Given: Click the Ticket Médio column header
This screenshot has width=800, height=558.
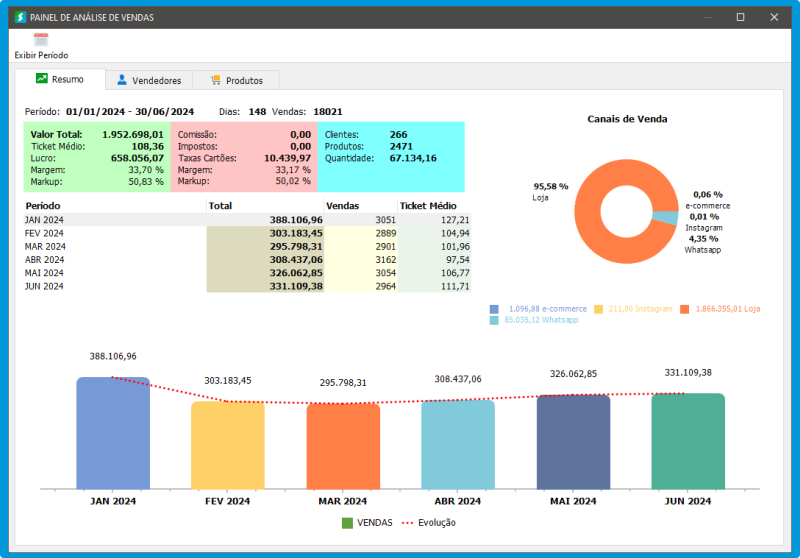Looking at the screenshot, I should (426, 205).
